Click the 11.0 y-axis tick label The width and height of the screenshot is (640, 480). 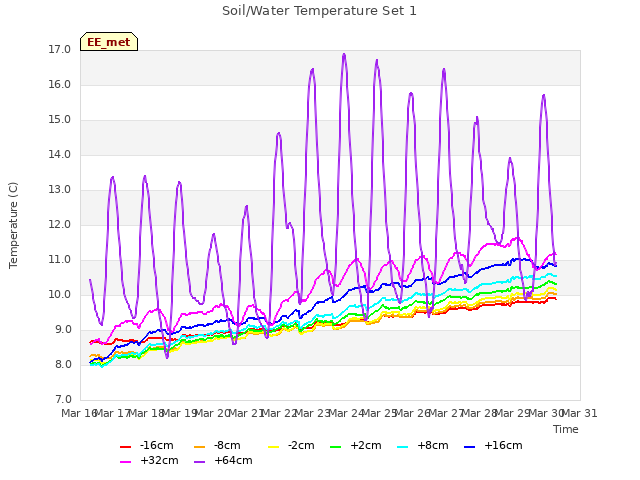click(x=60, y=260)
